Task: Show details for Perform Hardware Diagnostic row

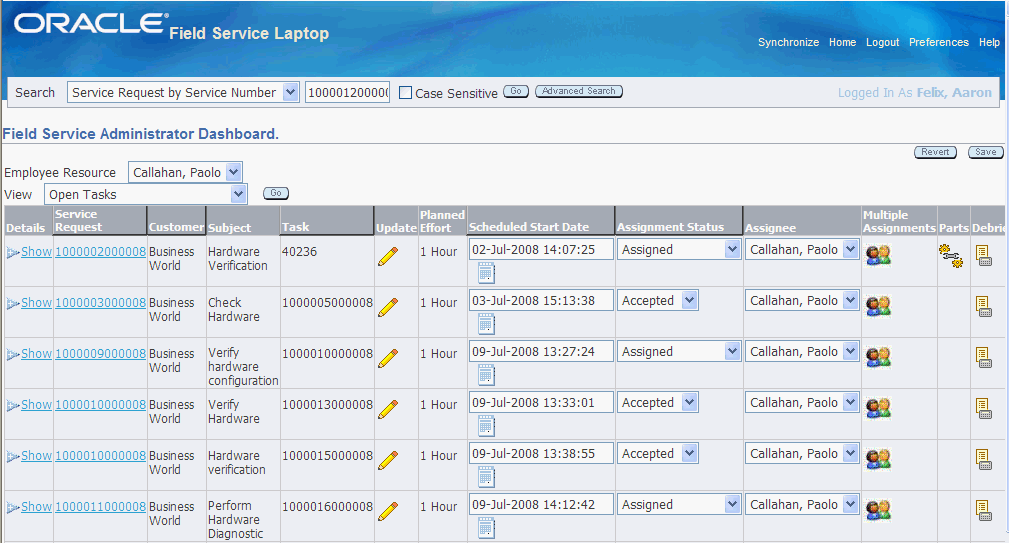Action: 36,506
